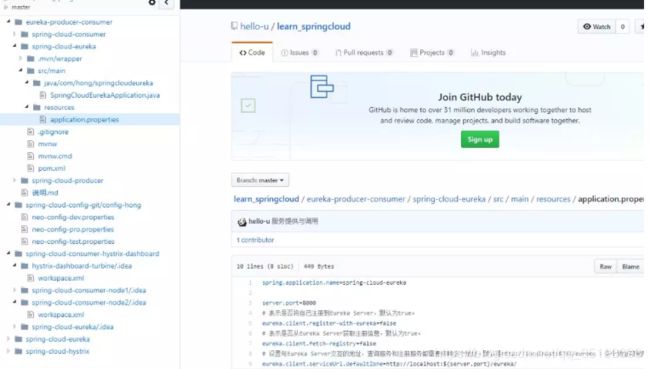This screenshot has width=650, height=369.
Task: Click the .gitignore file icon
Action: (x=30, y=132)
